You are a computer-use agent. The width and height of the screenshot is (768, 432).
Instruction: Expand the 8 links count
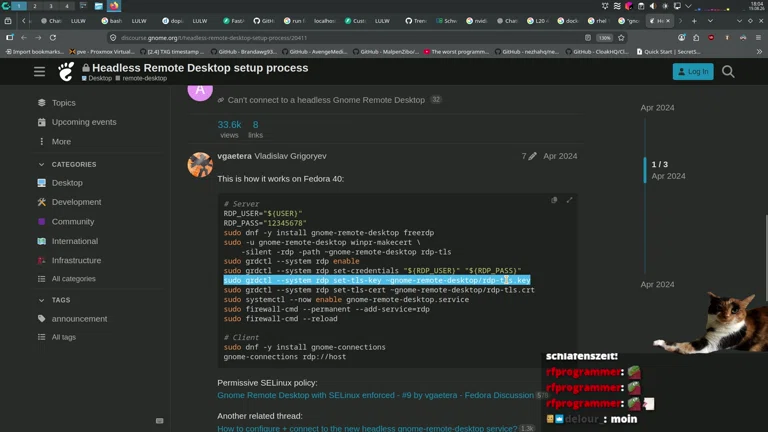click(x=255, y=129)
